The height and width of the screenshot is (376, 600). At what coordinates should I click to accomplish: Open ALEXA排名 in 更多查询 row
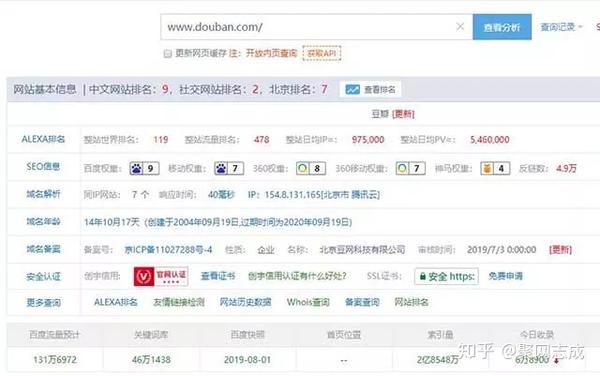116,302
